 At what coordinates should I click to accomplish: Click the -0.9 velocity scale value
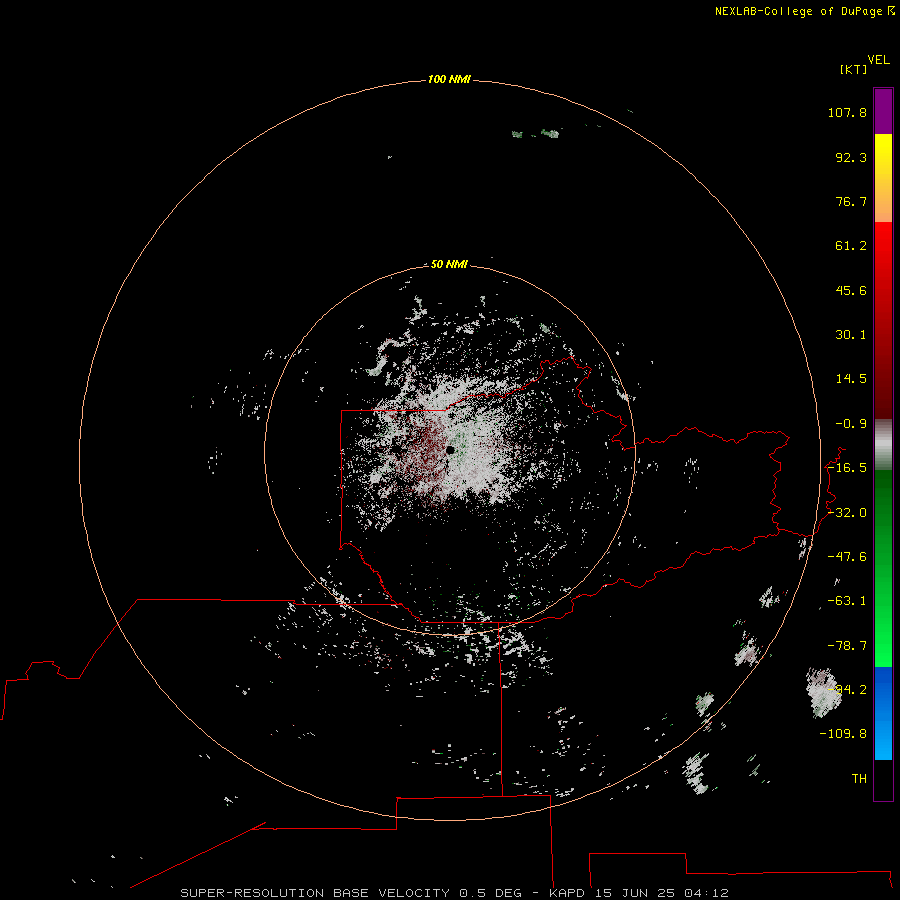851,424
